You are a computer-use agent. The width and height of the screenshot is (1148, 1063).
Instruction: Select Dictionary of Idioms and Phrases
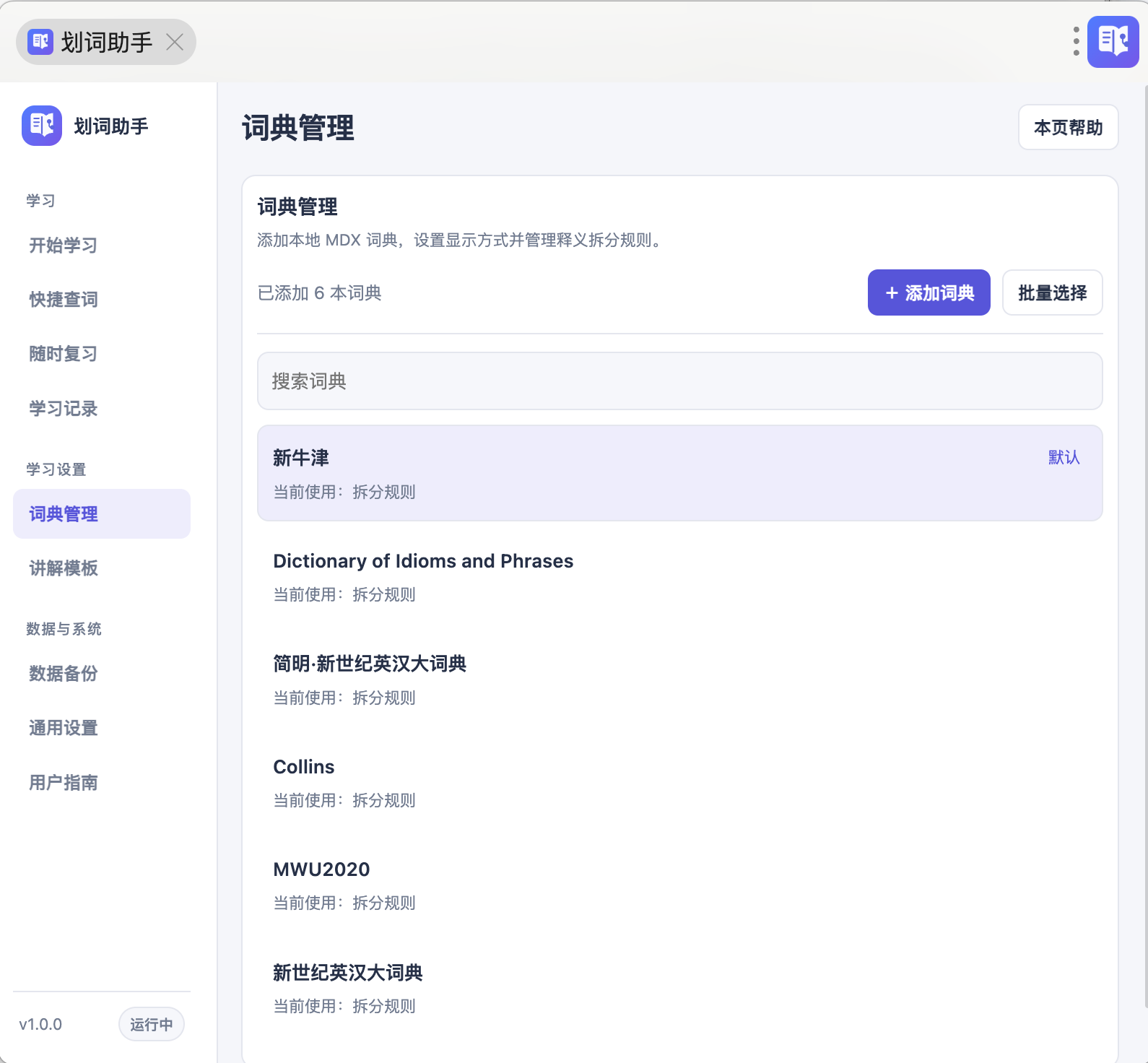(680, 576)
